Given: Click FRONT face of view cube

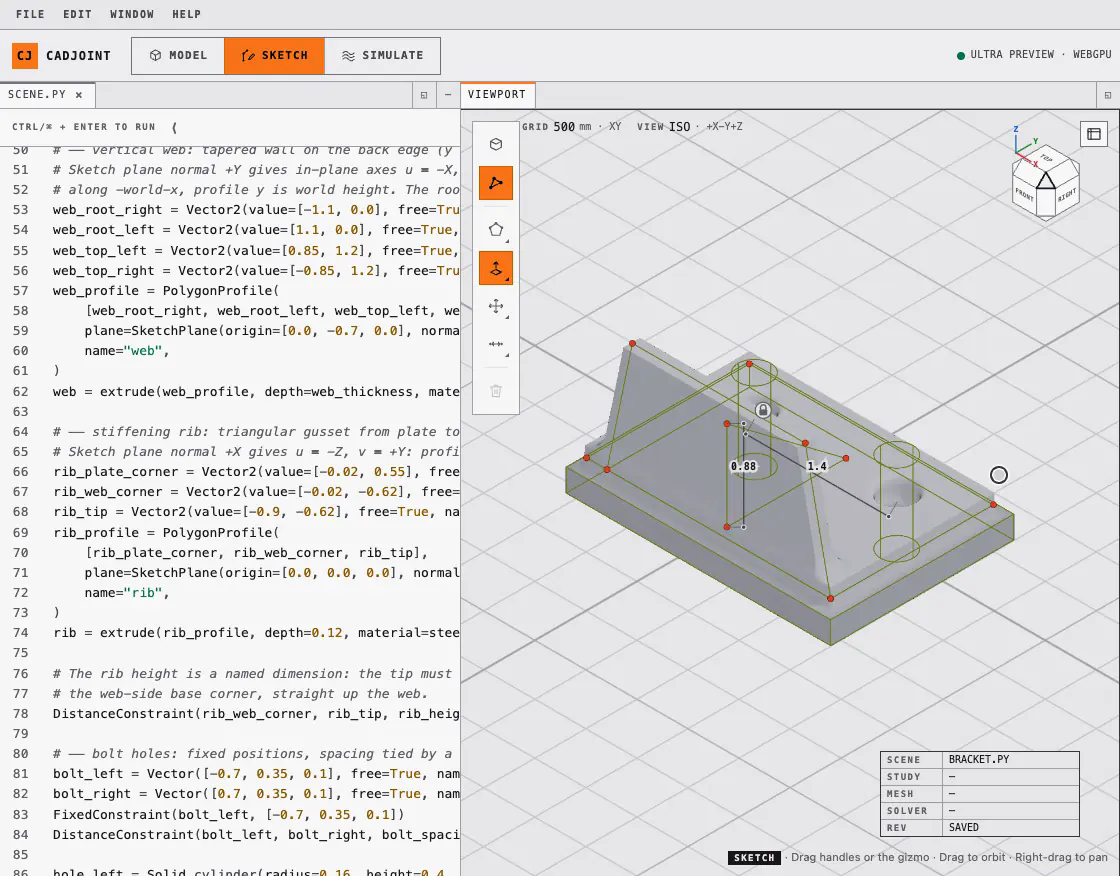Looking at the screenshot, I should [1024, 194].
